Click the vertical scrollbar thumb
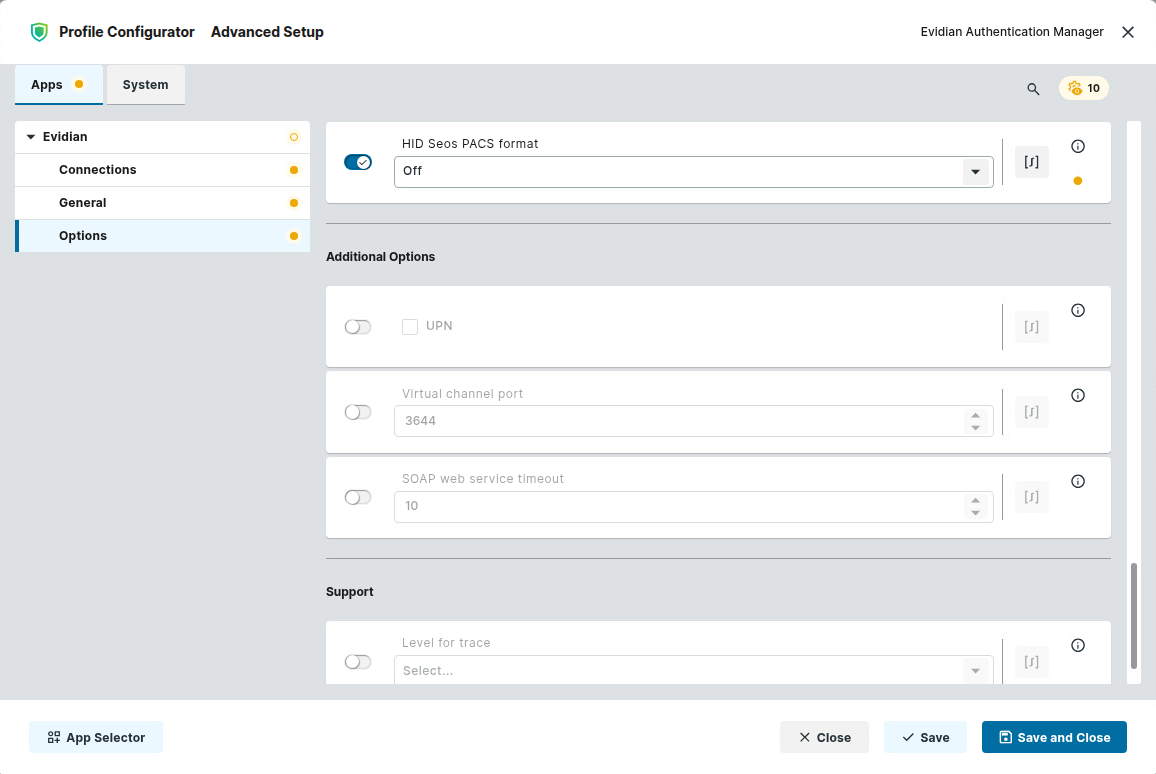The width and height of the screenshot is (1156, 774). pos(1134,616)
